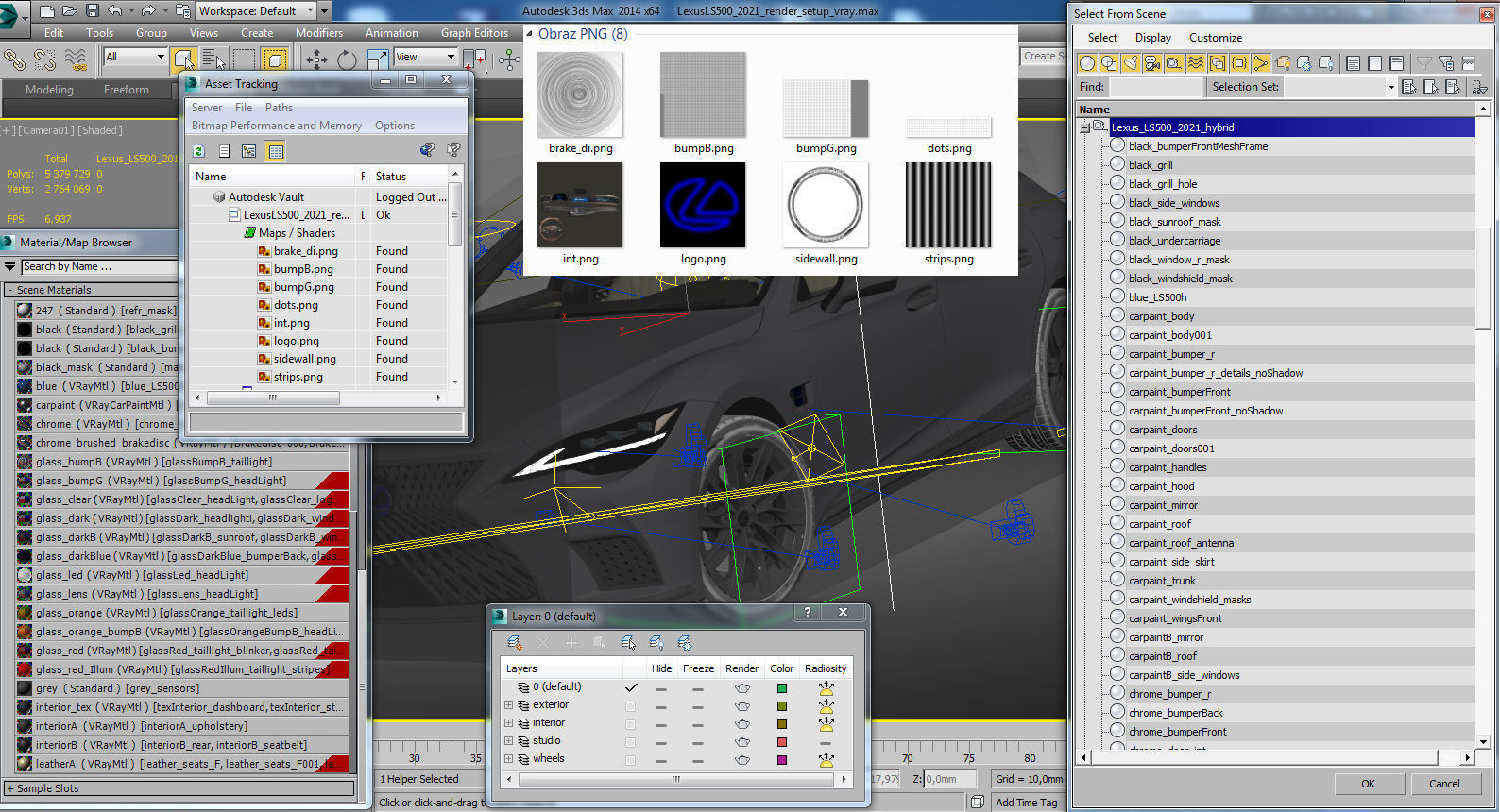Open Bitmap Performance and Memory menu
Image resolution: width=1500 pixels, height=812 pixels.
[277, 126]
